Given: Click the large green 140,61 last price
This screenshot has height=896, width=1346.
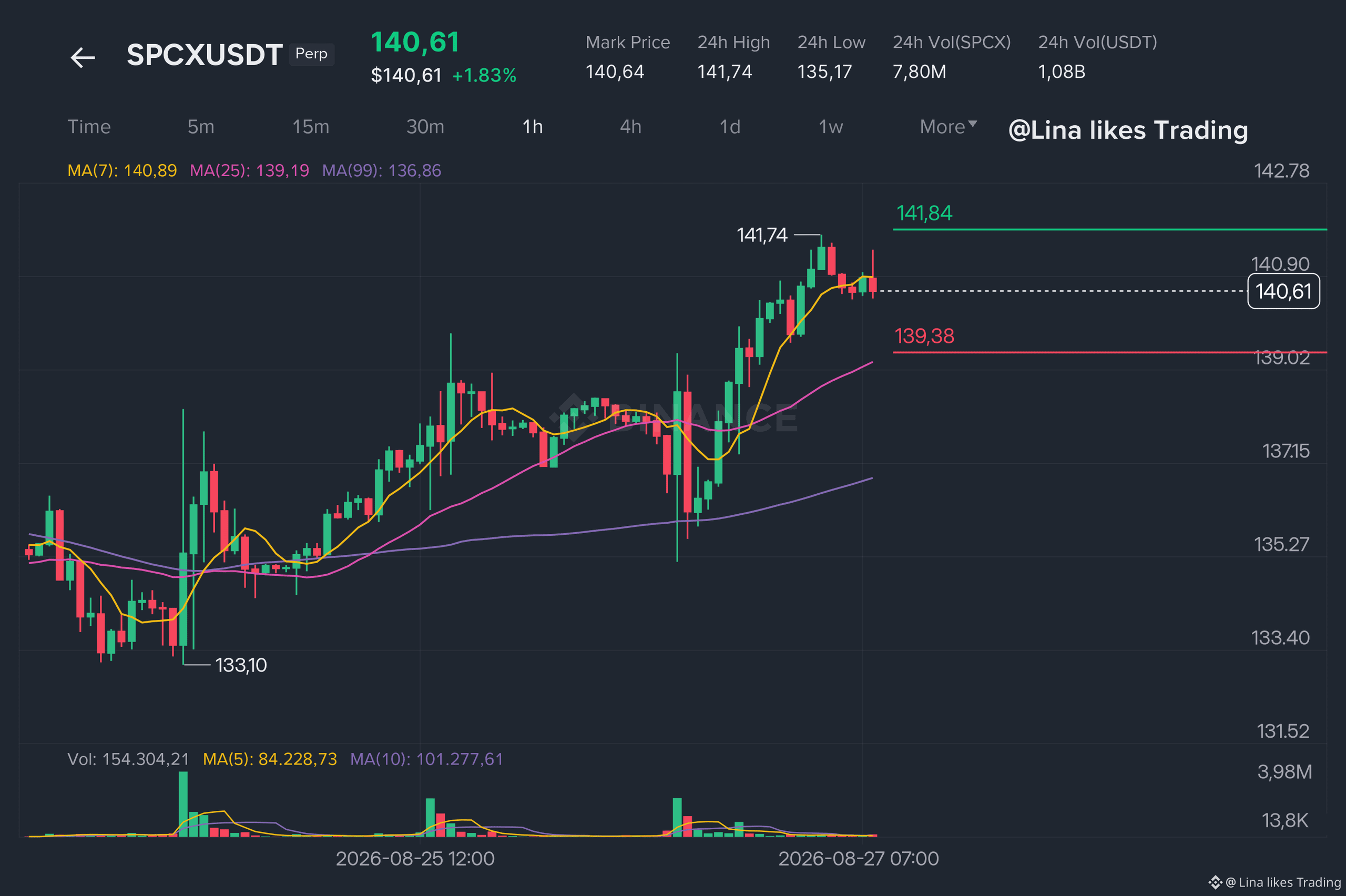Looking at the screenshot, I should [x=415, y=42].
